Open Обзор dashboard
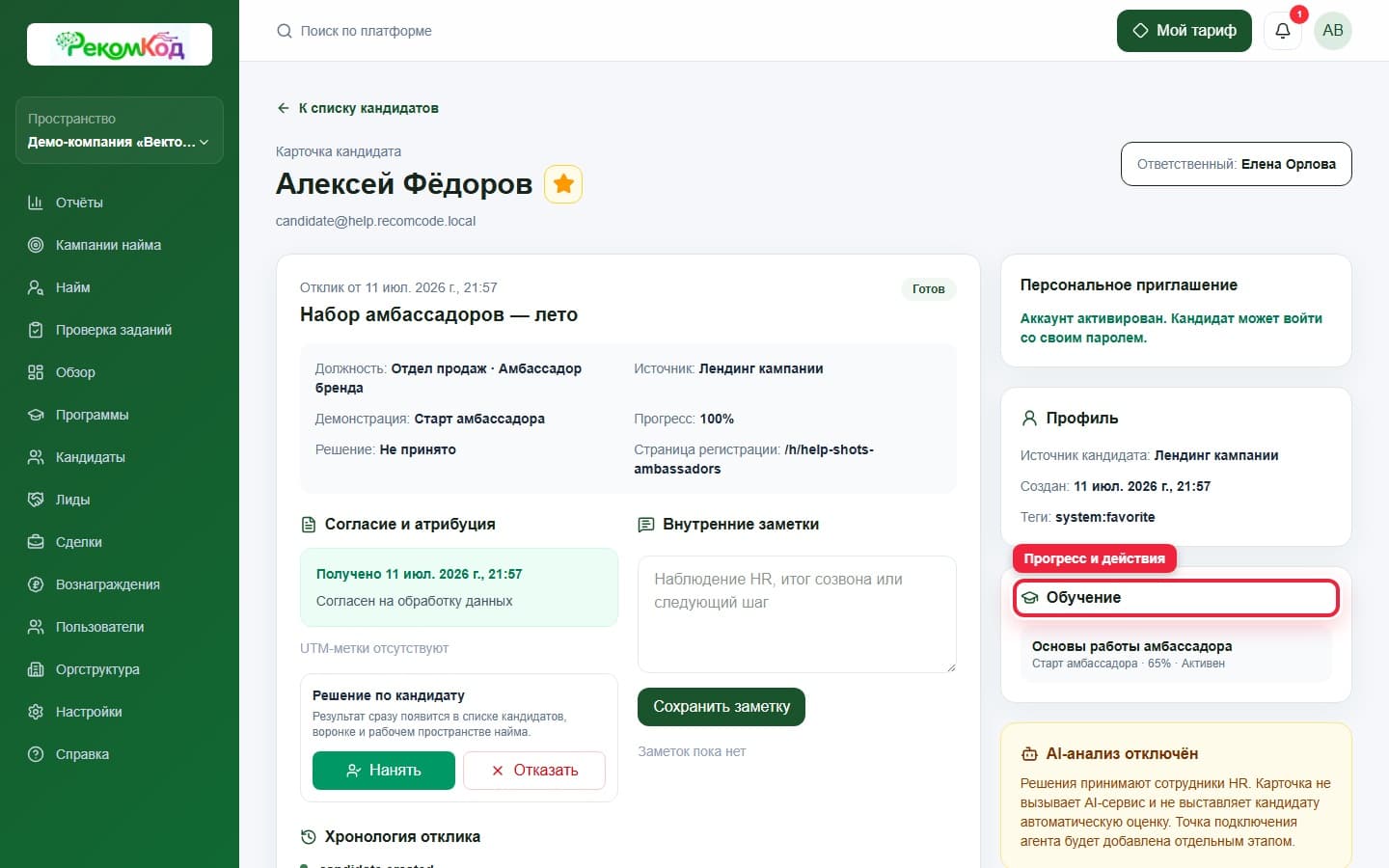The image size is (1389, 868). tap(120, 372)
